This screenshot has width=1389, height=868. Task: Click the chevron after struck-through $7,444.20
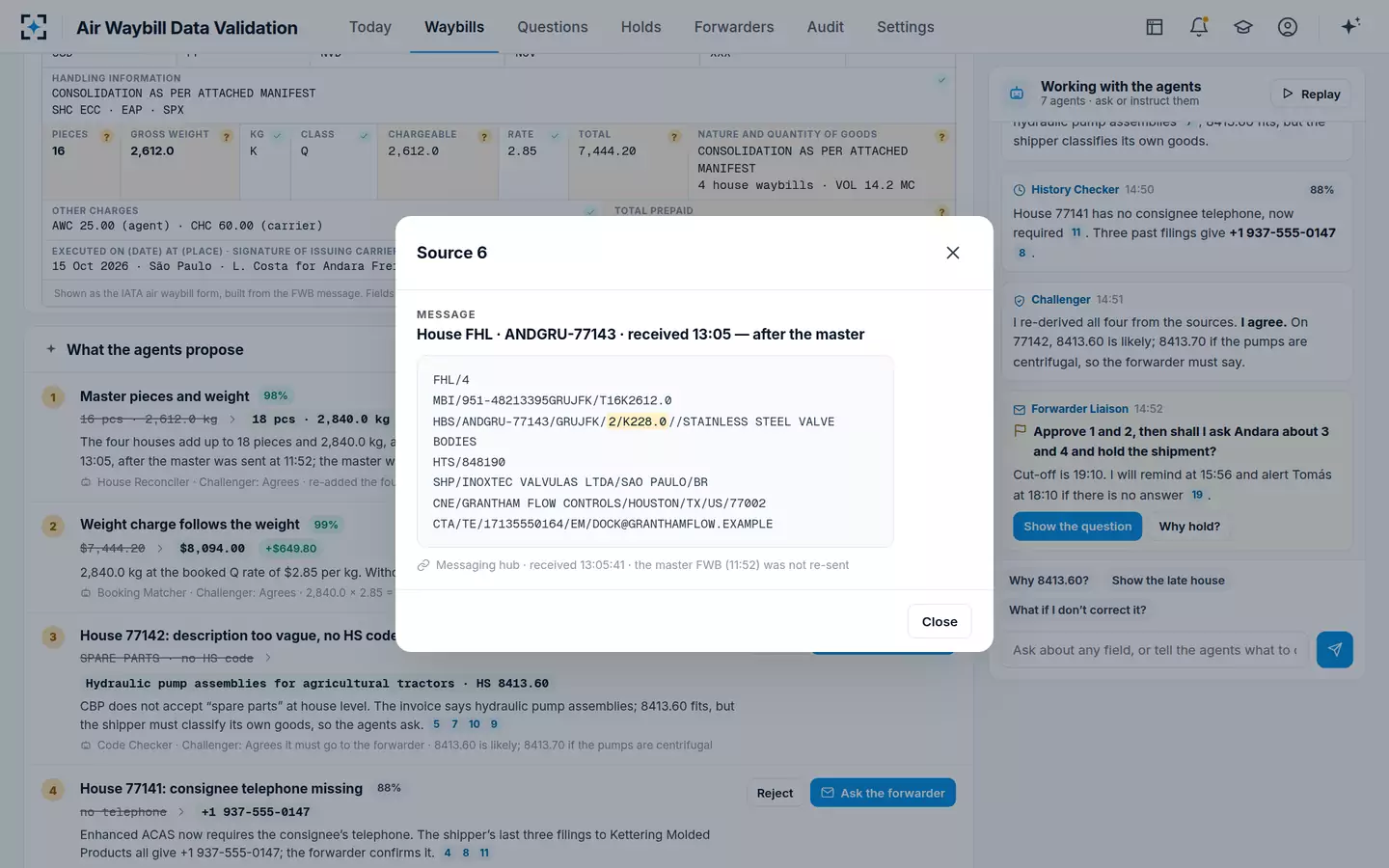click(160, 548)
